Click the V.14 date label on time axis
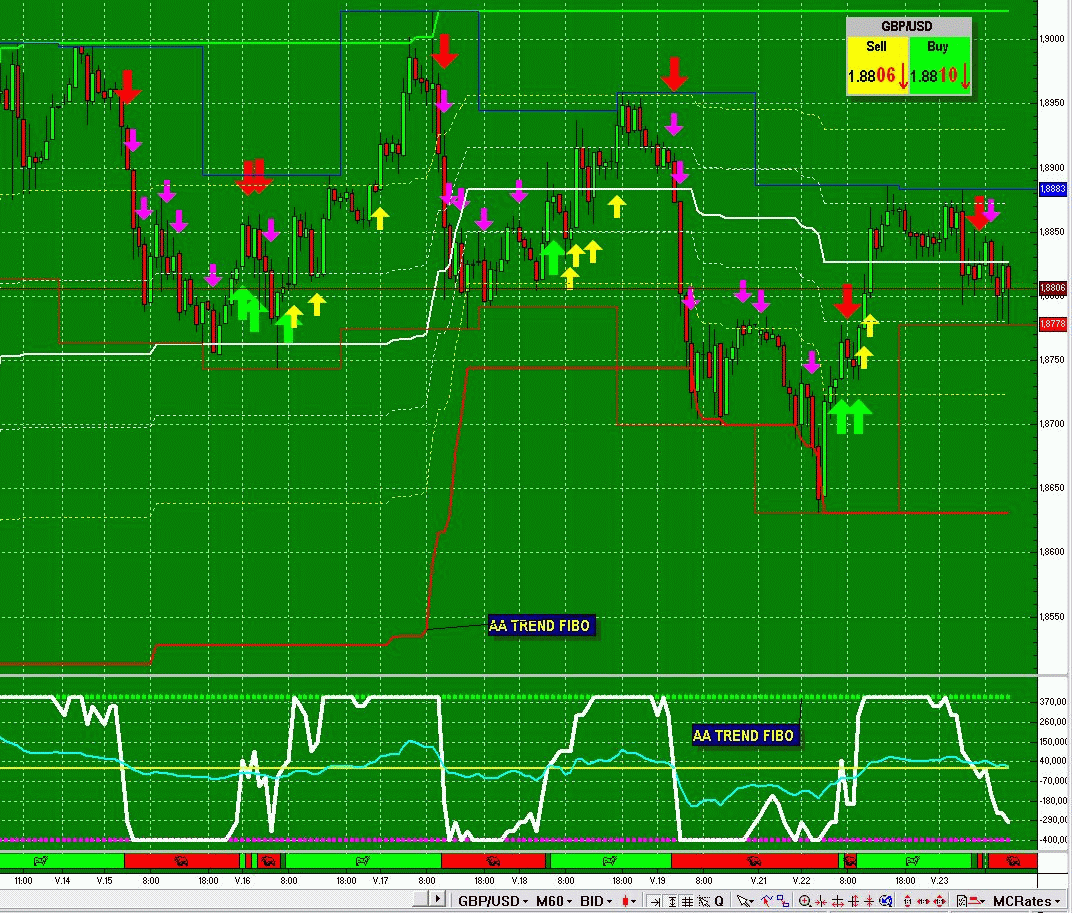 [62, 880]
